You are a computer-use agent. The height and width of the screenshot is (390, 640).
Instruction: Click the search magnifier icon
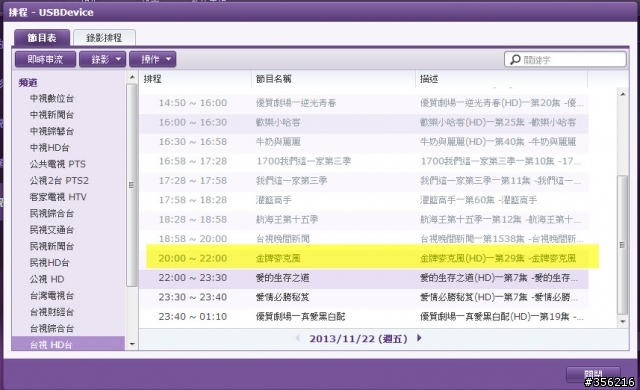pyautogui.click(x=515, y=60)
